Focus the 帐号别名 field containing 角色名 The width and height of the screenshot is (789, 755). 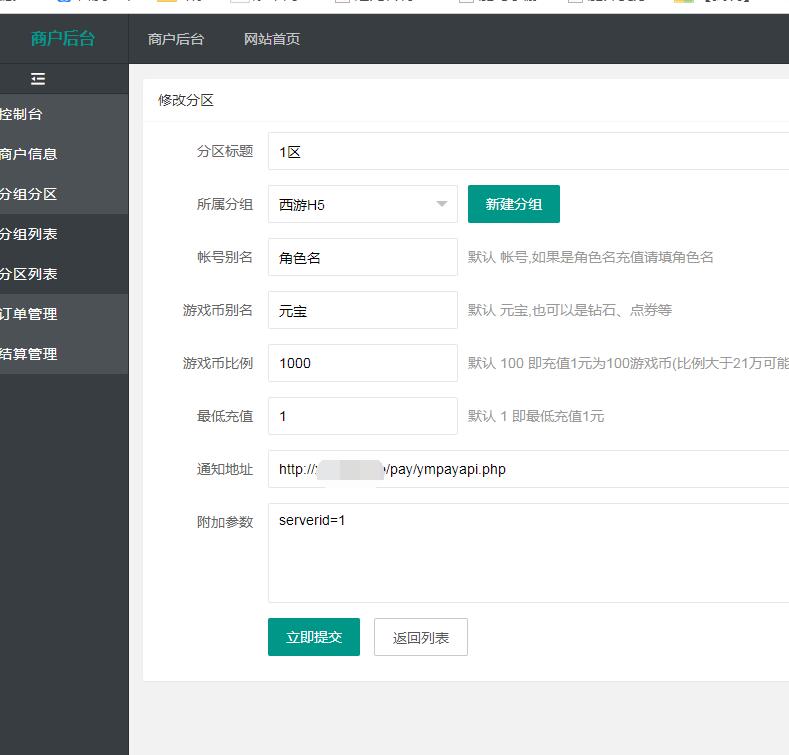click(362, 257)
